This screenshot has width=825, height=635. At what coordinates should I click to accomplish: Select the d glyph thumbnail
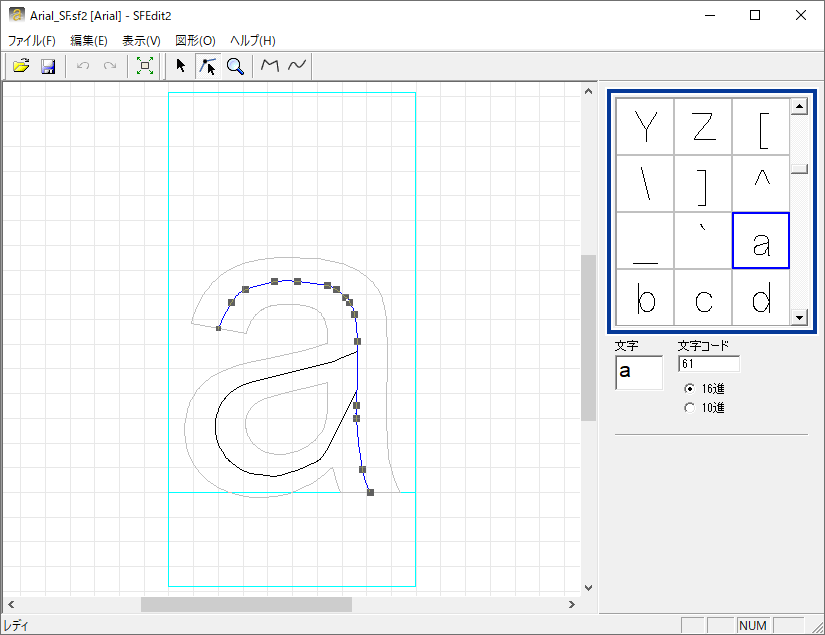pos(761,298)
